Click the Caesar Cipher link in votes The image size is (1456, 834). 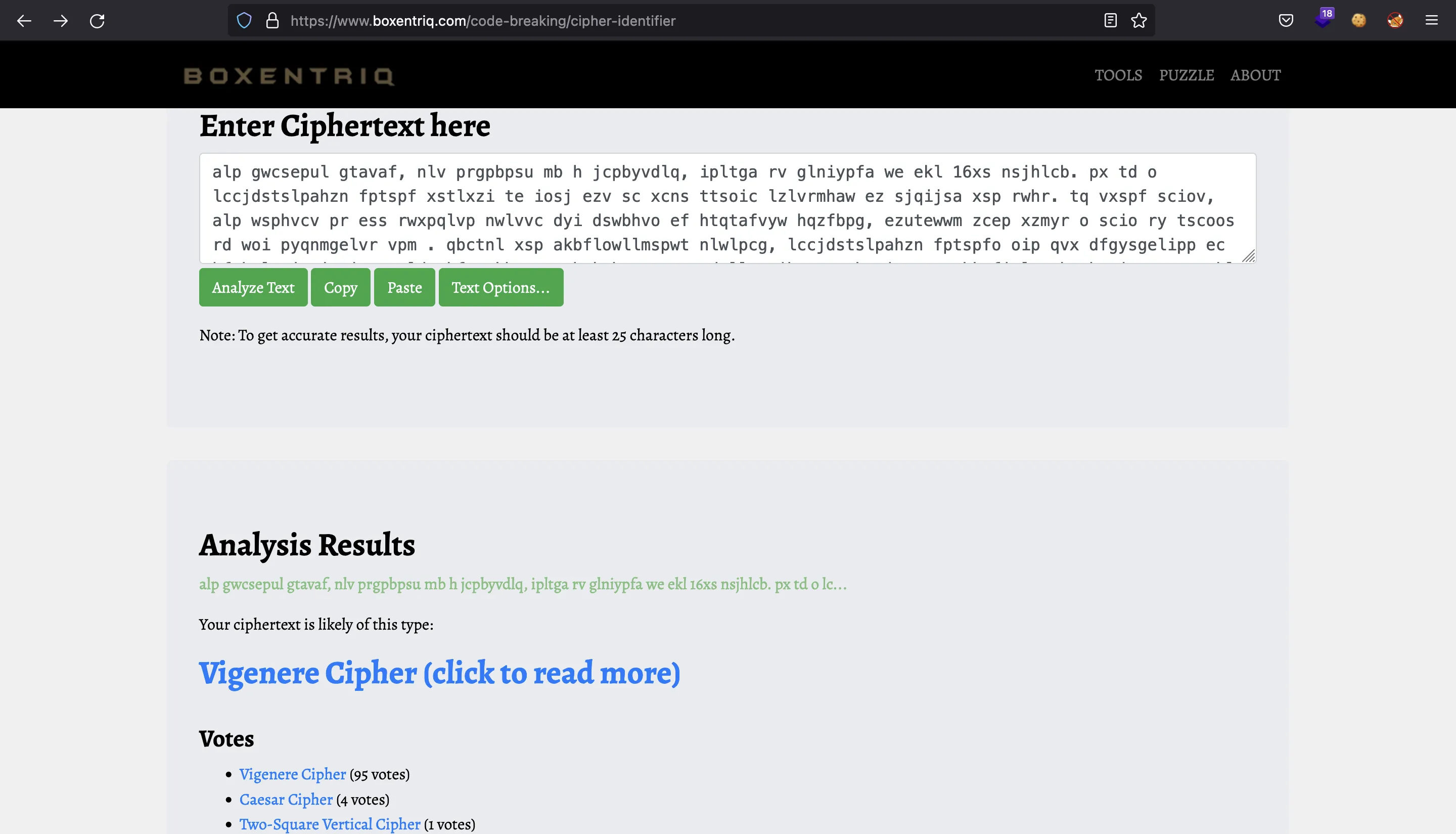(285, 799)
